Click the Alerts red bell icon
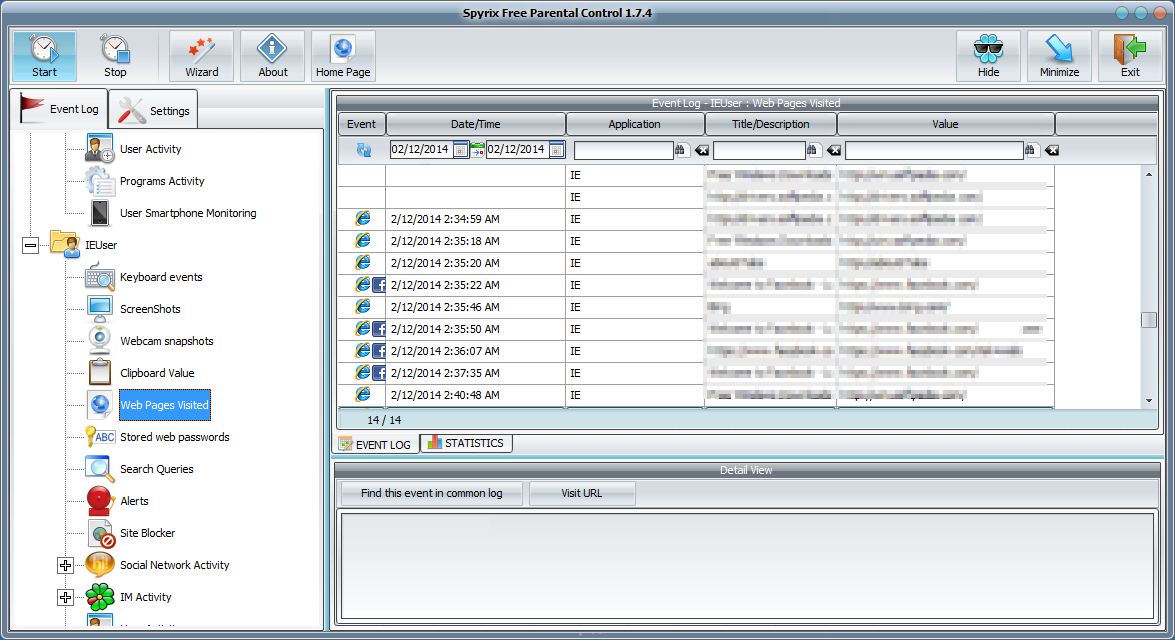The image size is (1175, 640). tap(100, 501)
